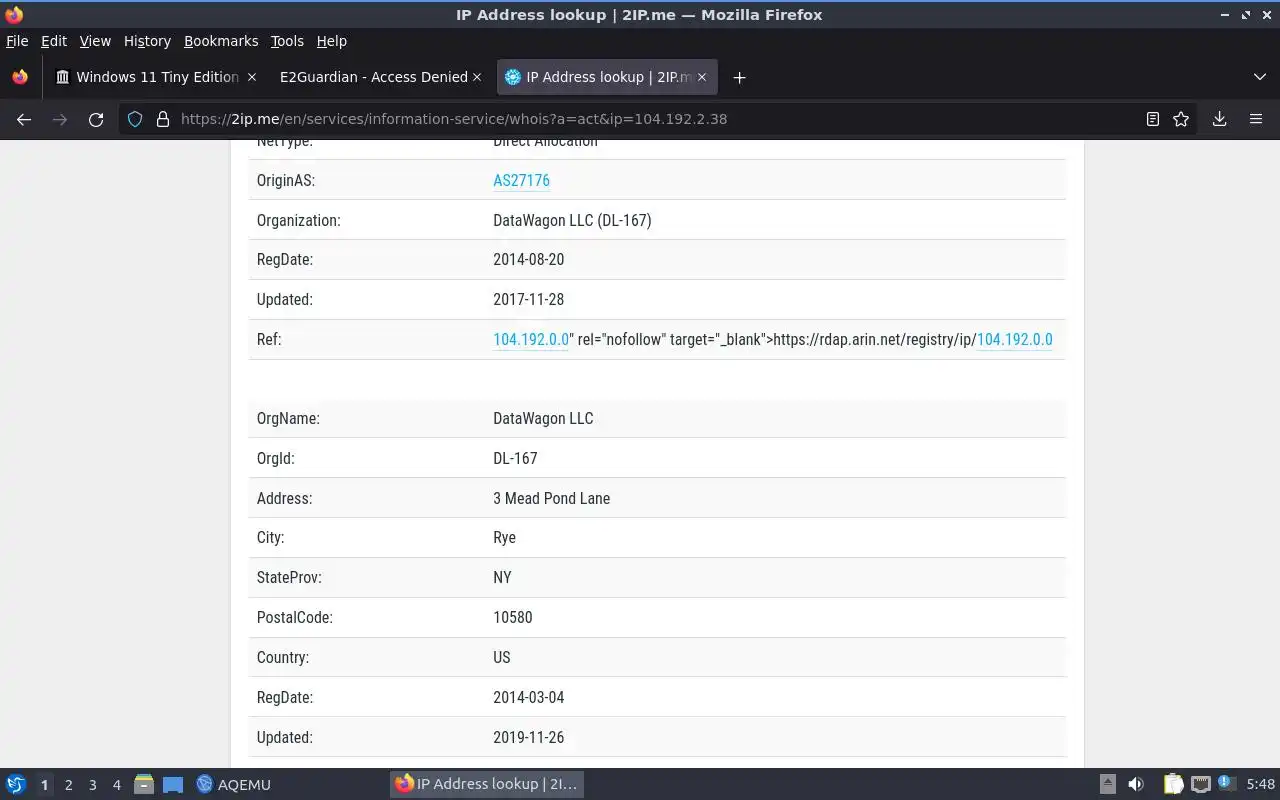This screenshot has width=1280, height=800.
Task: Open the View menu
Action: 95,41
